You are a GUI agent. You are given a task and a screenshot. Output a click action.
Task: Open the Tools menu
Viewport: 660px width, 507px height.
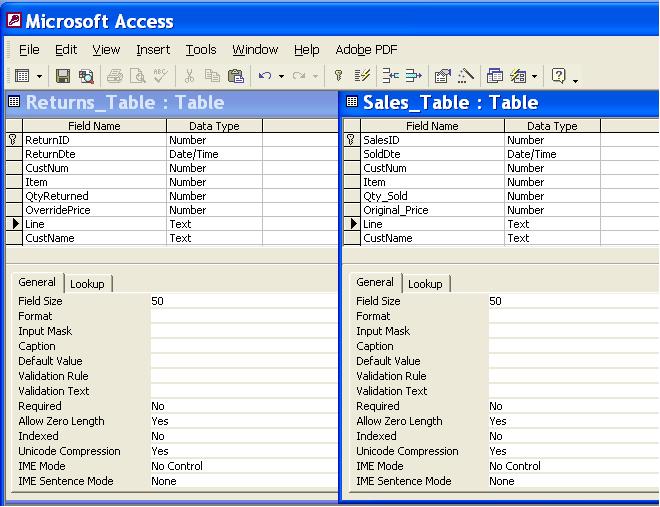click(x=201, y=50)
